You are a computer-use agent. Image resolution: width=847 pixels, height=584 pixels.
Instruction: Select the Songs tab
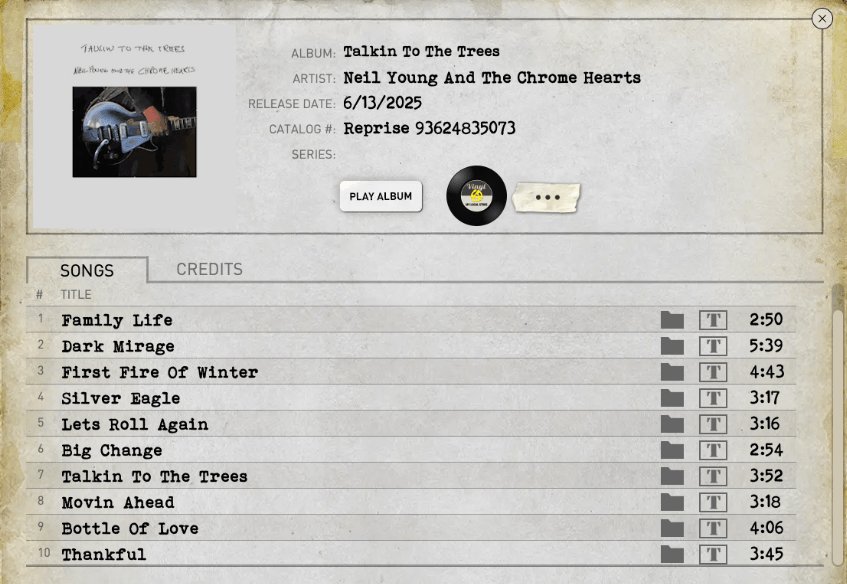pyautogui.click(x=87, y=270)
